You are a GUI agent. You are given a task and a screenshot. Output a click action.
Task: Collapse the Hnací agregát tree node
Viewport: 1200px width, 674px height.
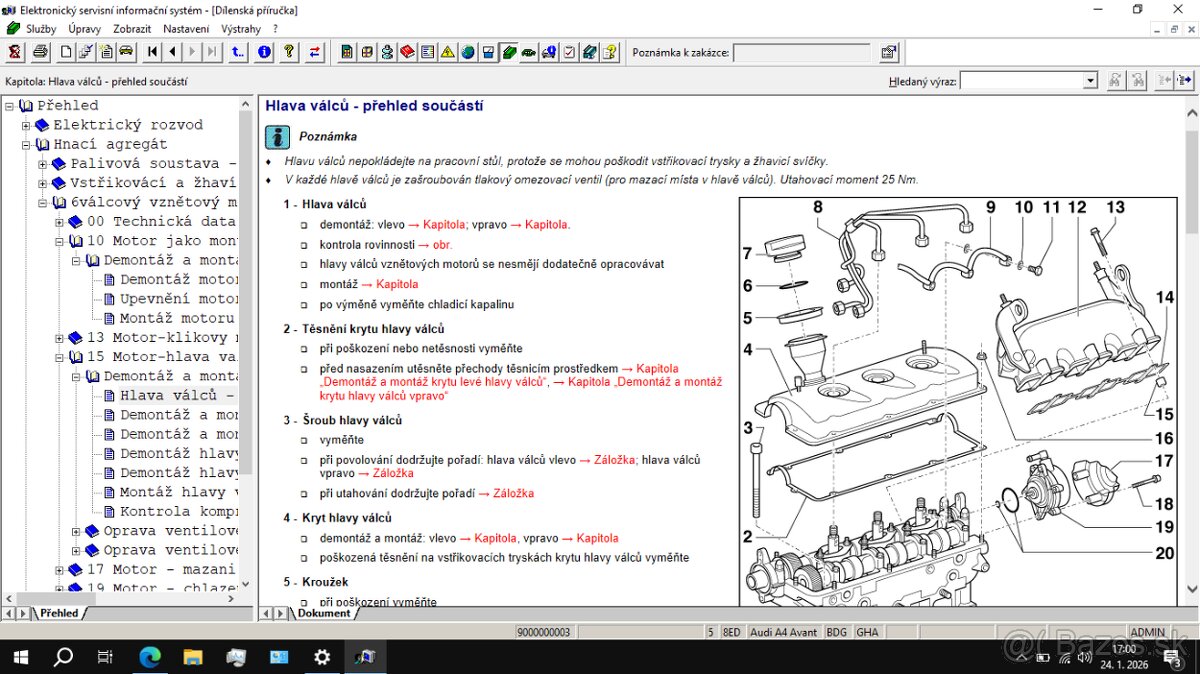pos(27,145)
